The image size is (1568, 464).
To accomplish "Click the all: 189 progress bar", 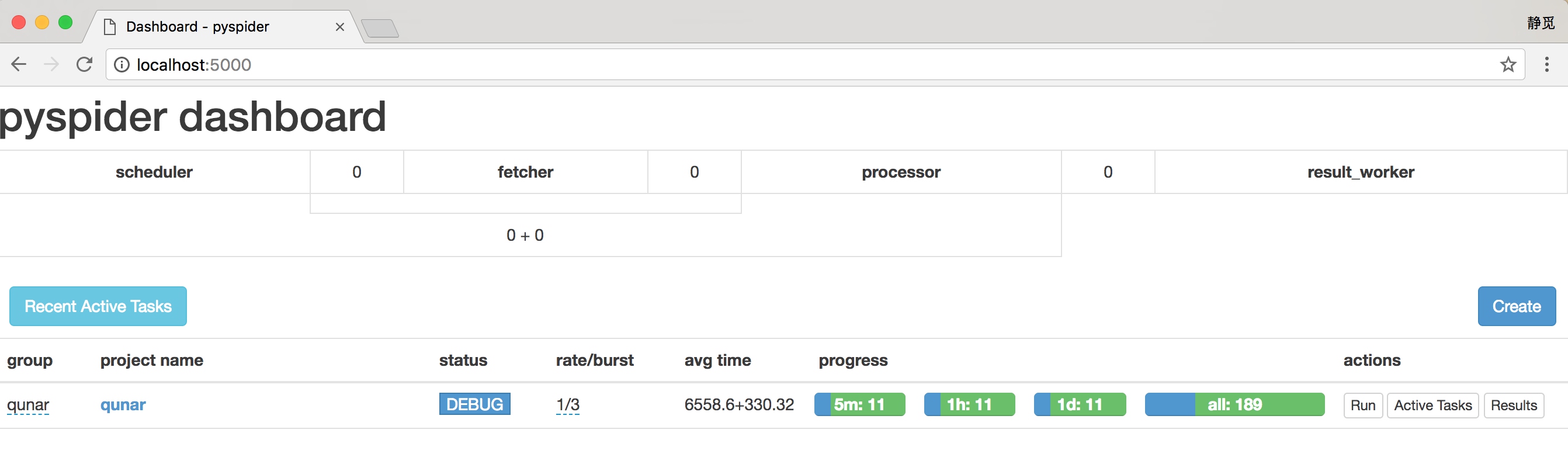I will pyautogui.click(x=1234, y=404).
